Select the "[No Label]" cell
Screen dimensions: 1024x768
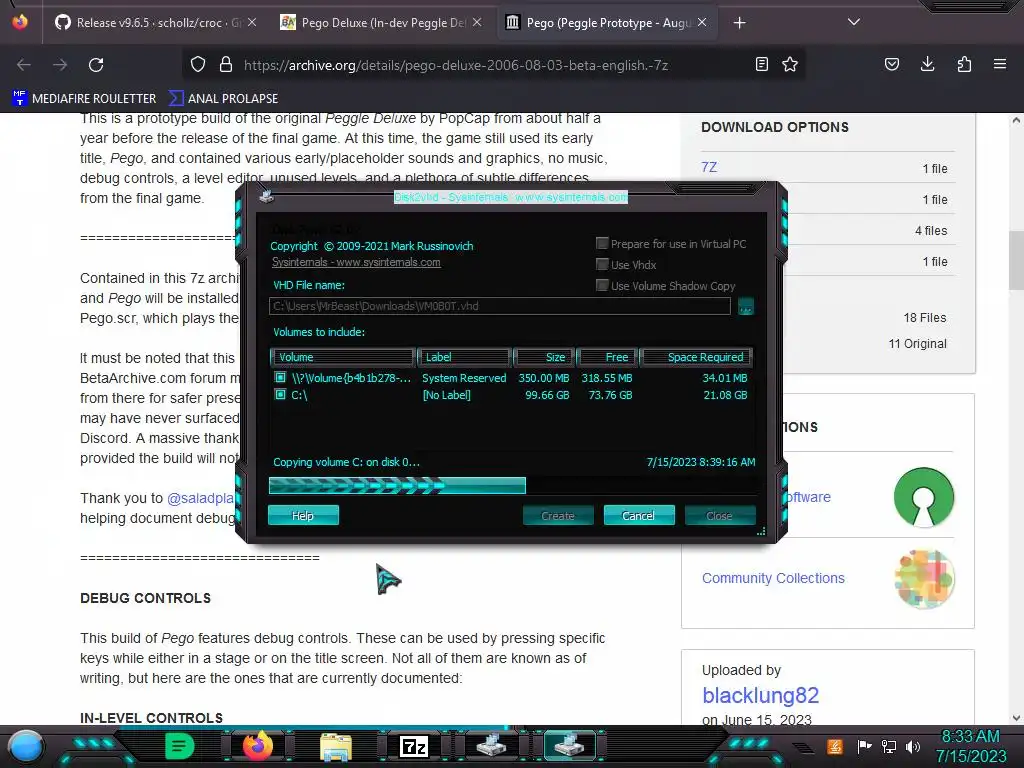tap(447, 394)
